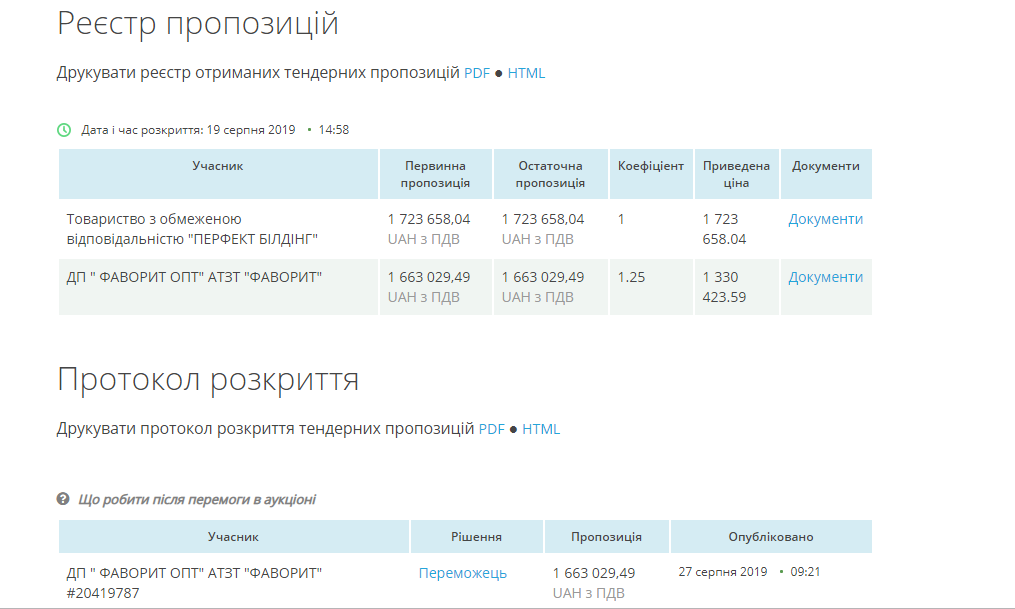The width and height of the screenshot is (1015, 609).
Task: Click the Опубліковано column header
Action: (x=770, y=537)
